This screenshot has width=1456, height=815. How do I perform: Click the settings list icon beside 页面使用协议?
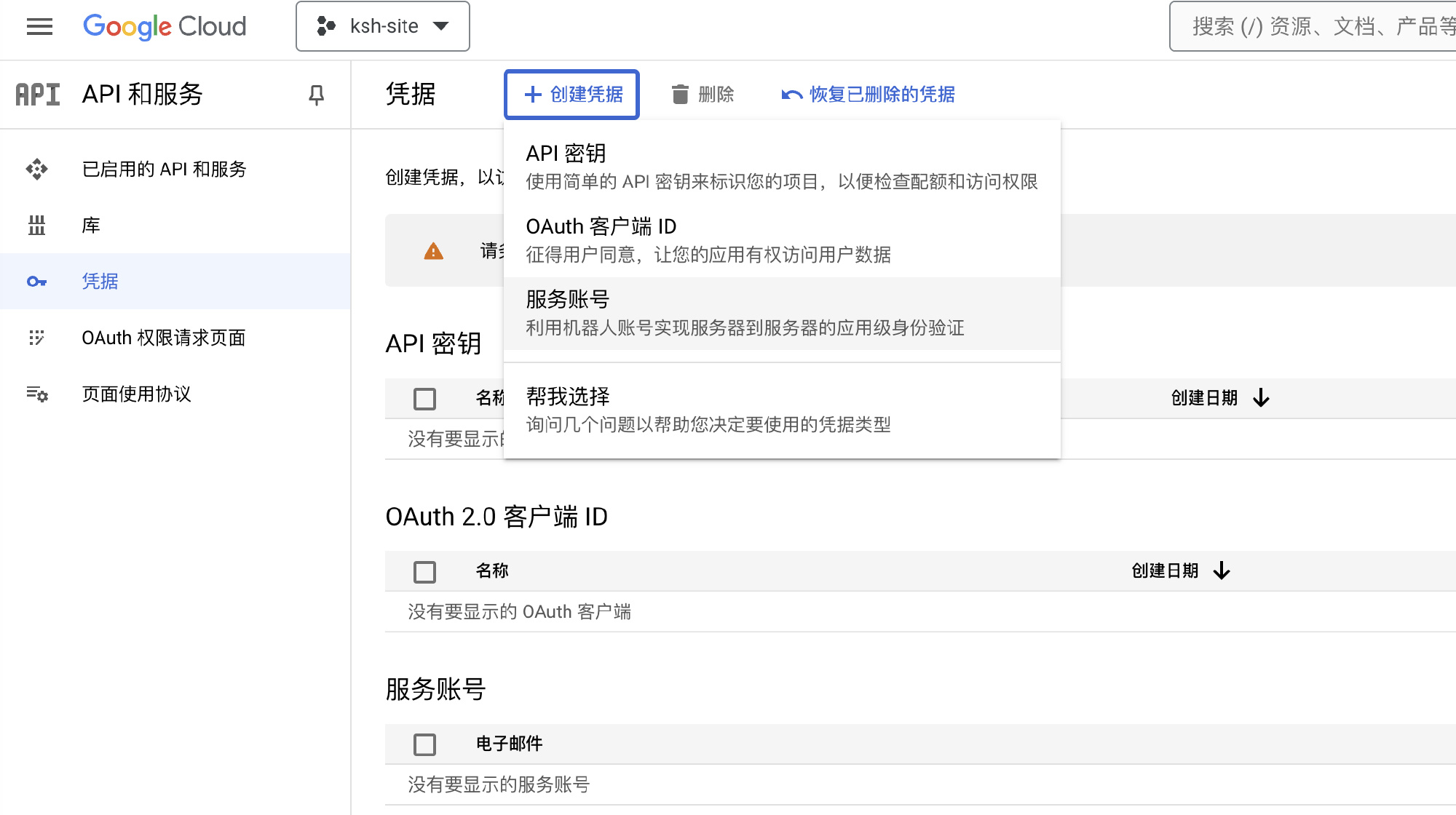tap(37, 394)
